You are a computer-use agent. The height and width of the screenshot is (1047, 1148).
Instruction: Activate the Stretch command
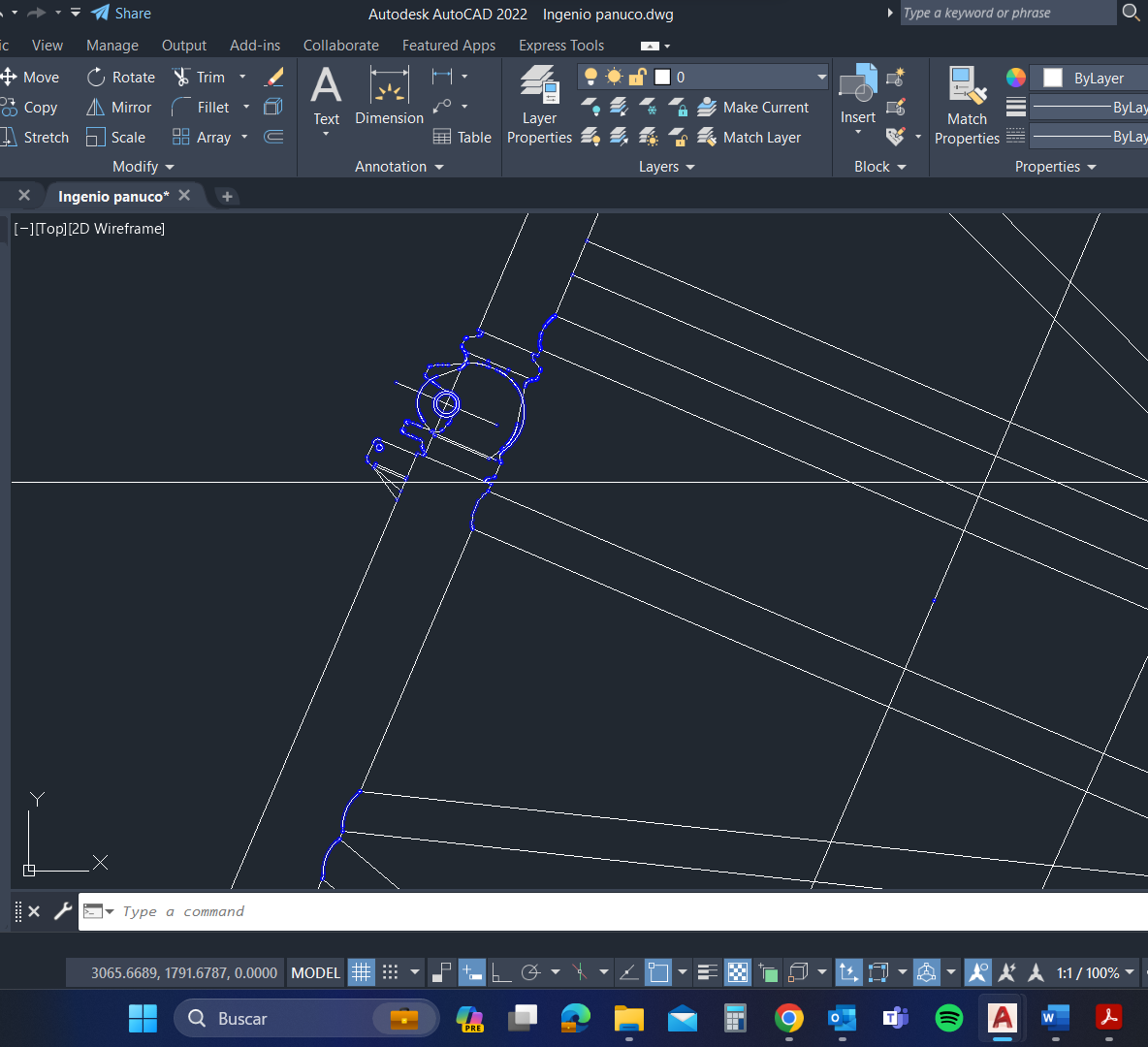[x=36, y=137]
